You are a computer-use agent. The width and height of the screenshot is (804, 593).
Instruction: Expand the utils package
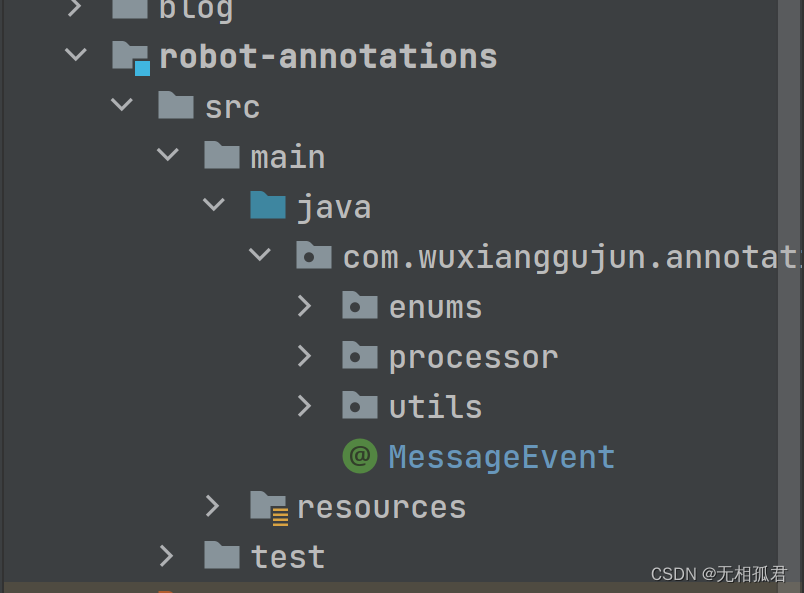pyautogui.click(x=306, y=406)
